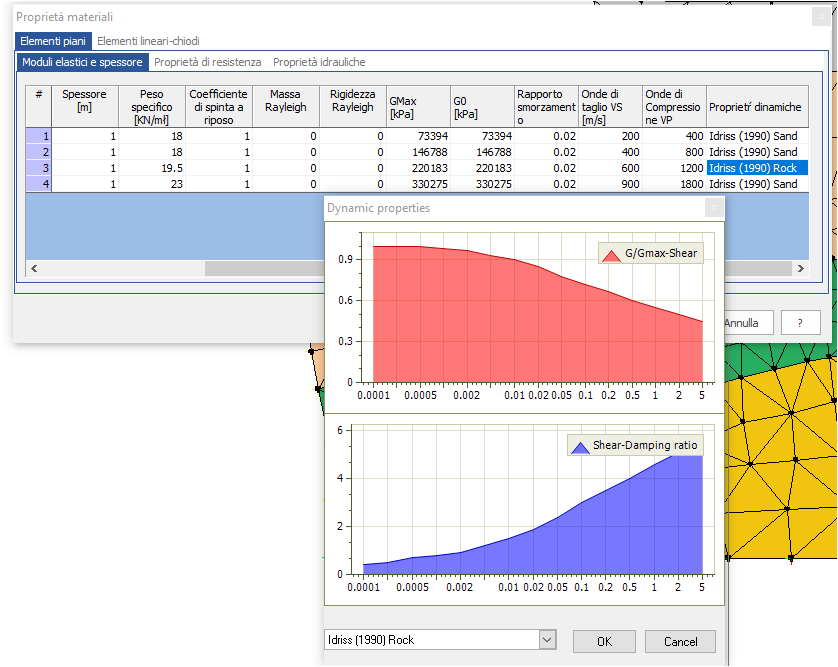This screenshot has width=838, height=667.
Task: Click the question mark help button
Action: 800,323
